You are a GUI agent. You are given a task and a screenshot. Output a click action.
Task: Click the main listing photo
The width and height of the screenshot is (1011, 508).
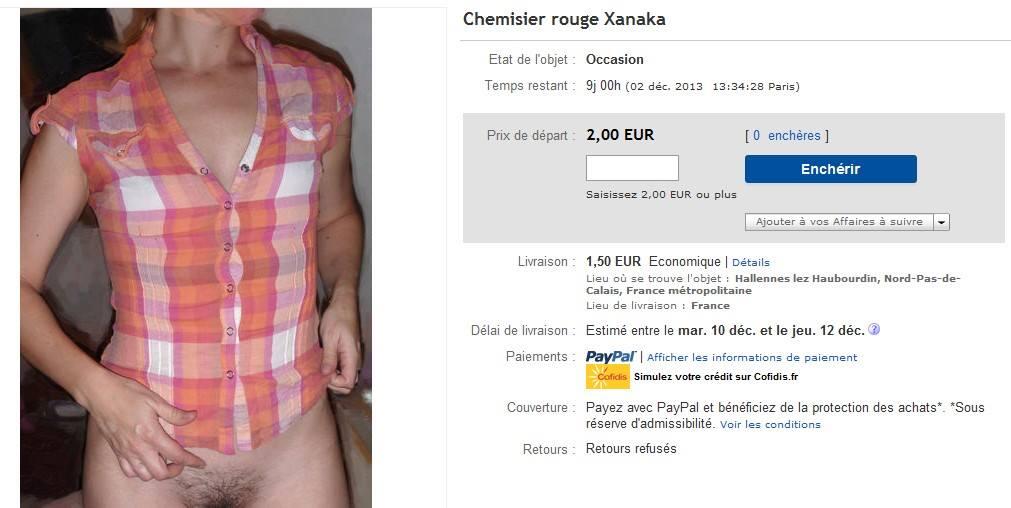(196, 258)
